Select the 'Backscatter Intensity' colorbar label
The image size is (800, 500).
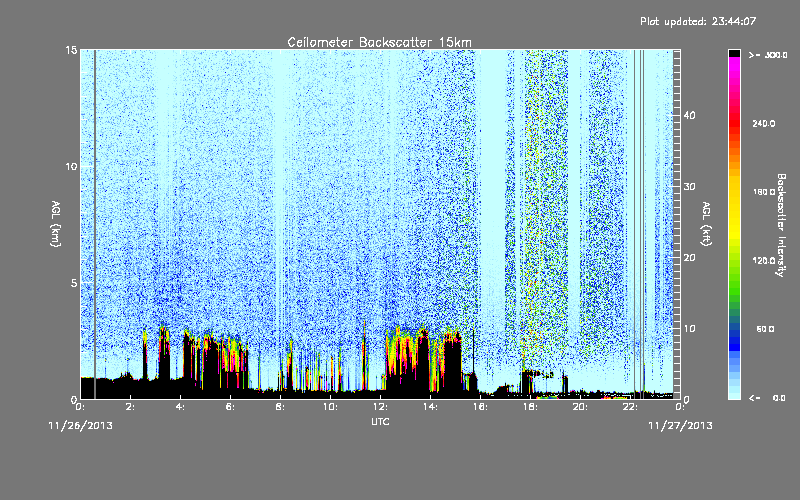pyautogui.click(x=781, y=225)
